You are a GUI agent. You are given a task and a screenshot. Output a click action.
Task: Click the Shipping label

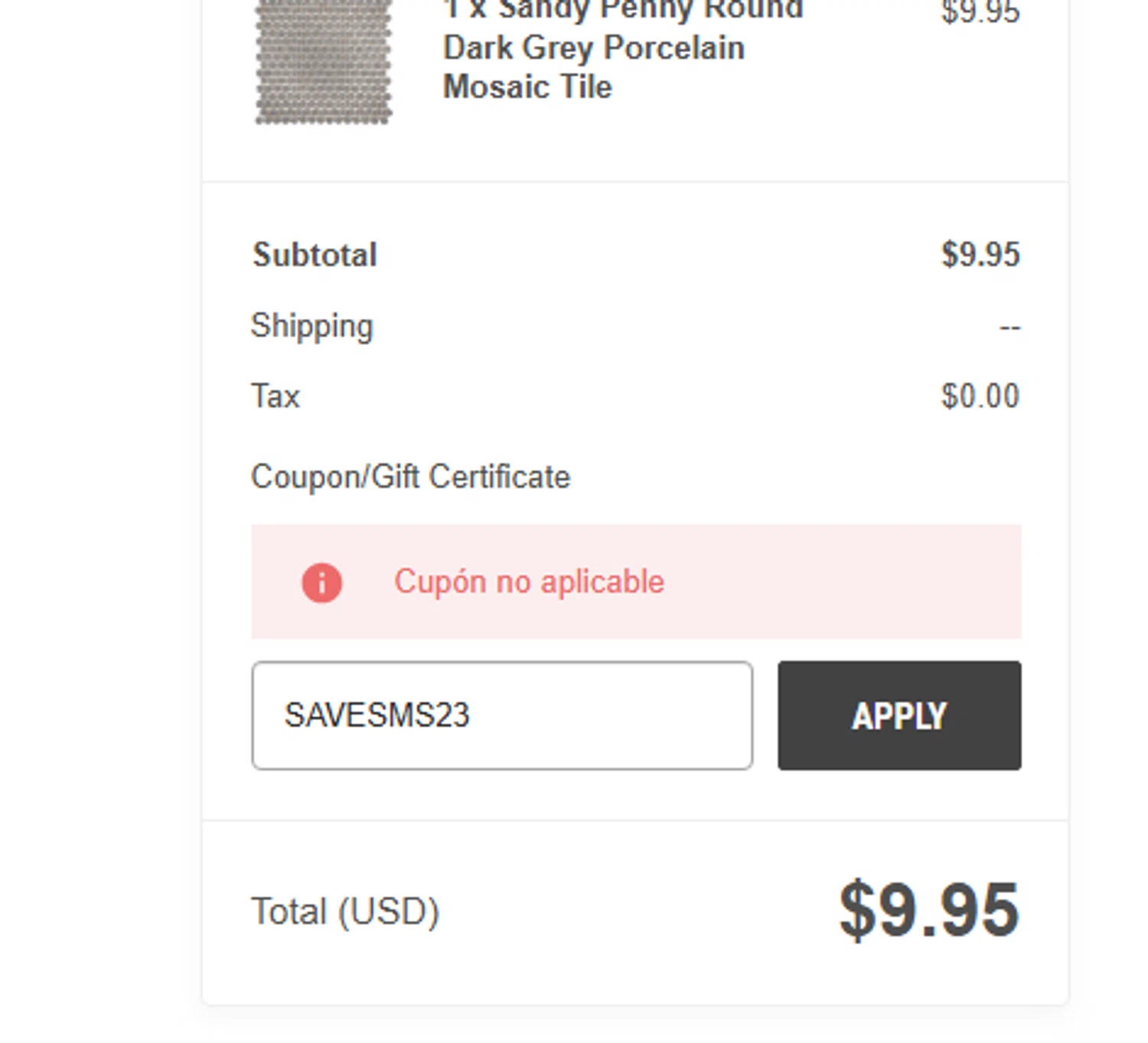[312, 326]
